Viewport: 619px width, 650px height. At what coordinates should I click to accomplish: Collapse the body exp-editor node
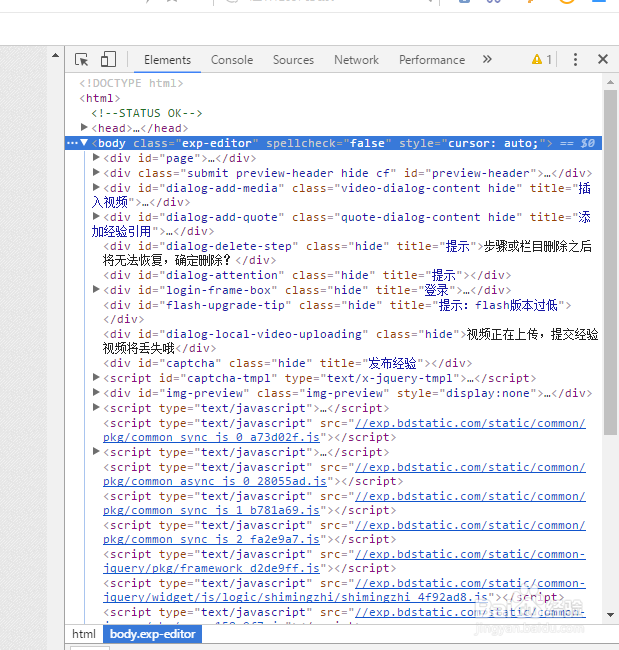click(84, 143)
